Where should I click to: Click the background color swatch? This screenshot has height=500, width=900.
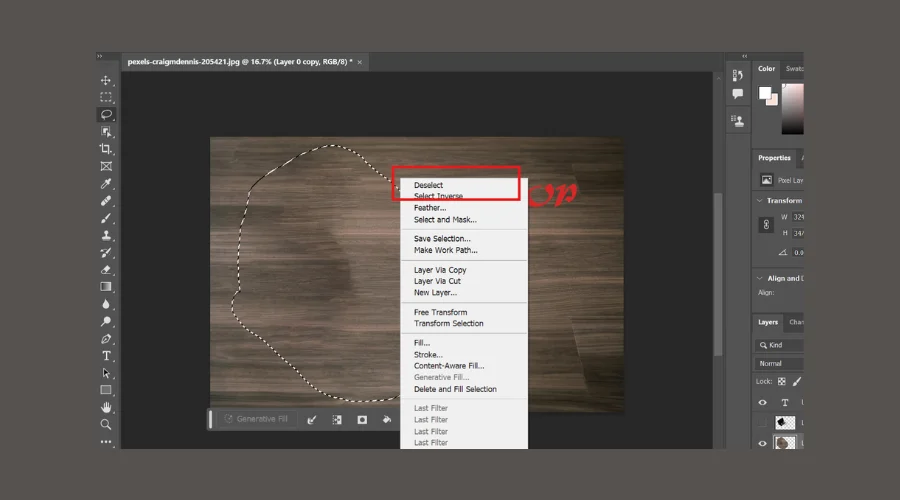click(x=774, y=100)
